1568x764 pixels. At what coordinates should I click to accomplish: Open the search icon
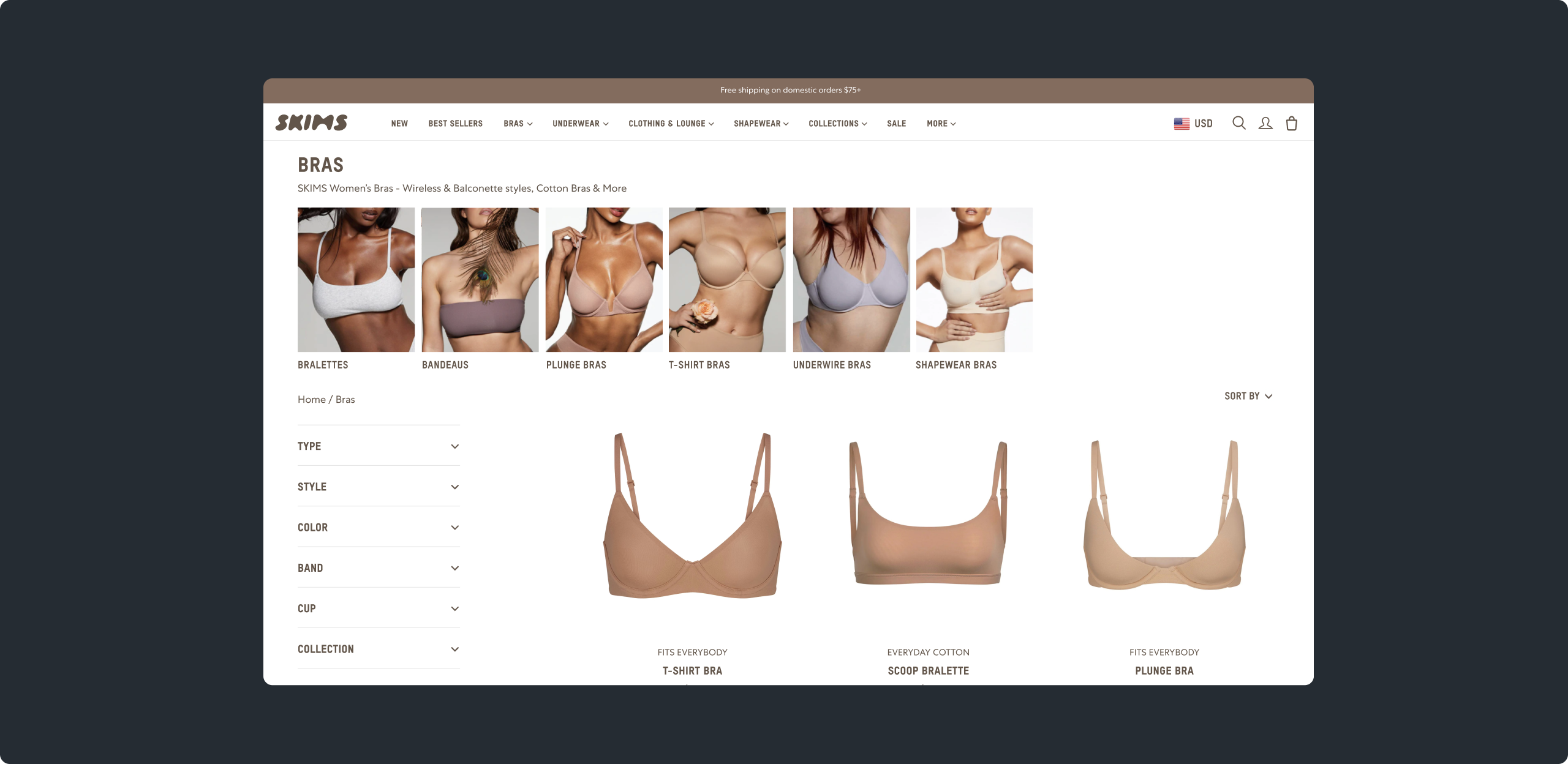coord(1238,123)
